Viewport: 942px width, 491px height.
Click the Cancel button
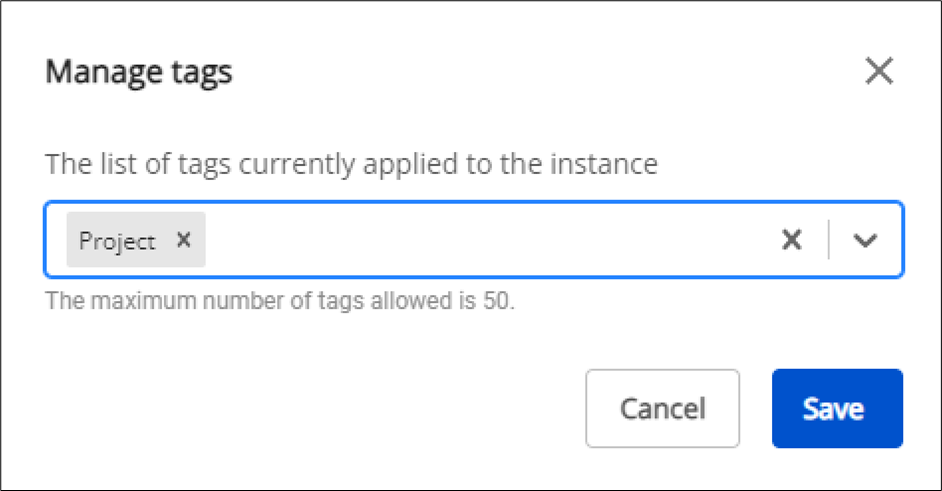click(662, 408)
